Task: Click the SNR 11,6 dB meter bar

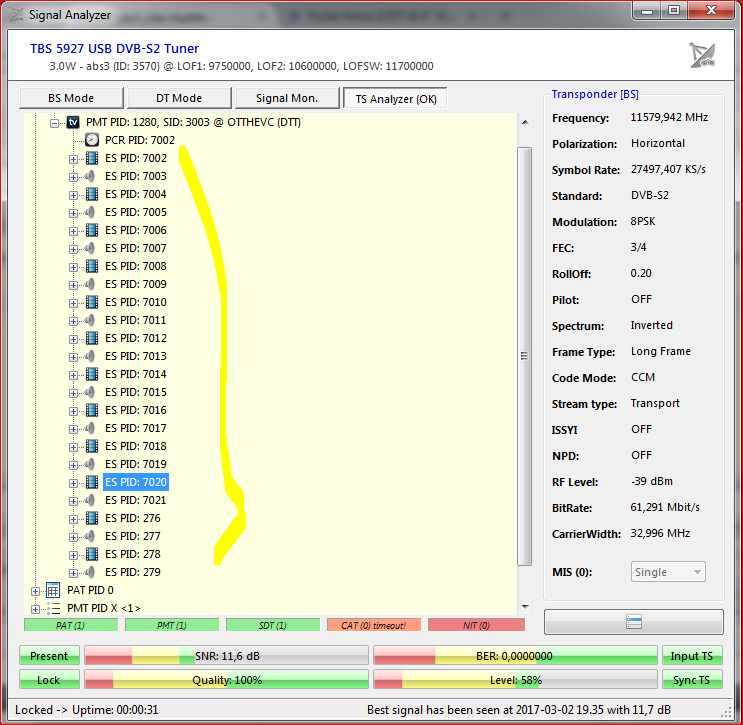Action: (226, 656)
